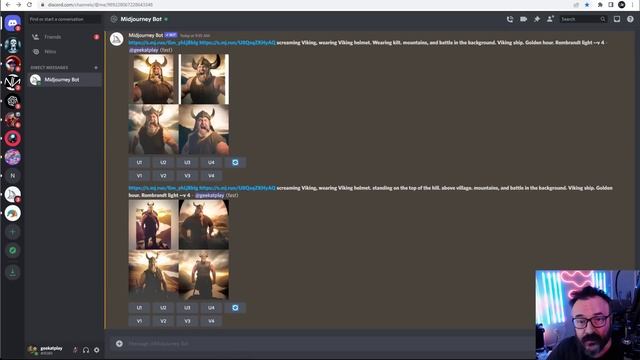Click the browser address bar URL

(x=100, y=4)
